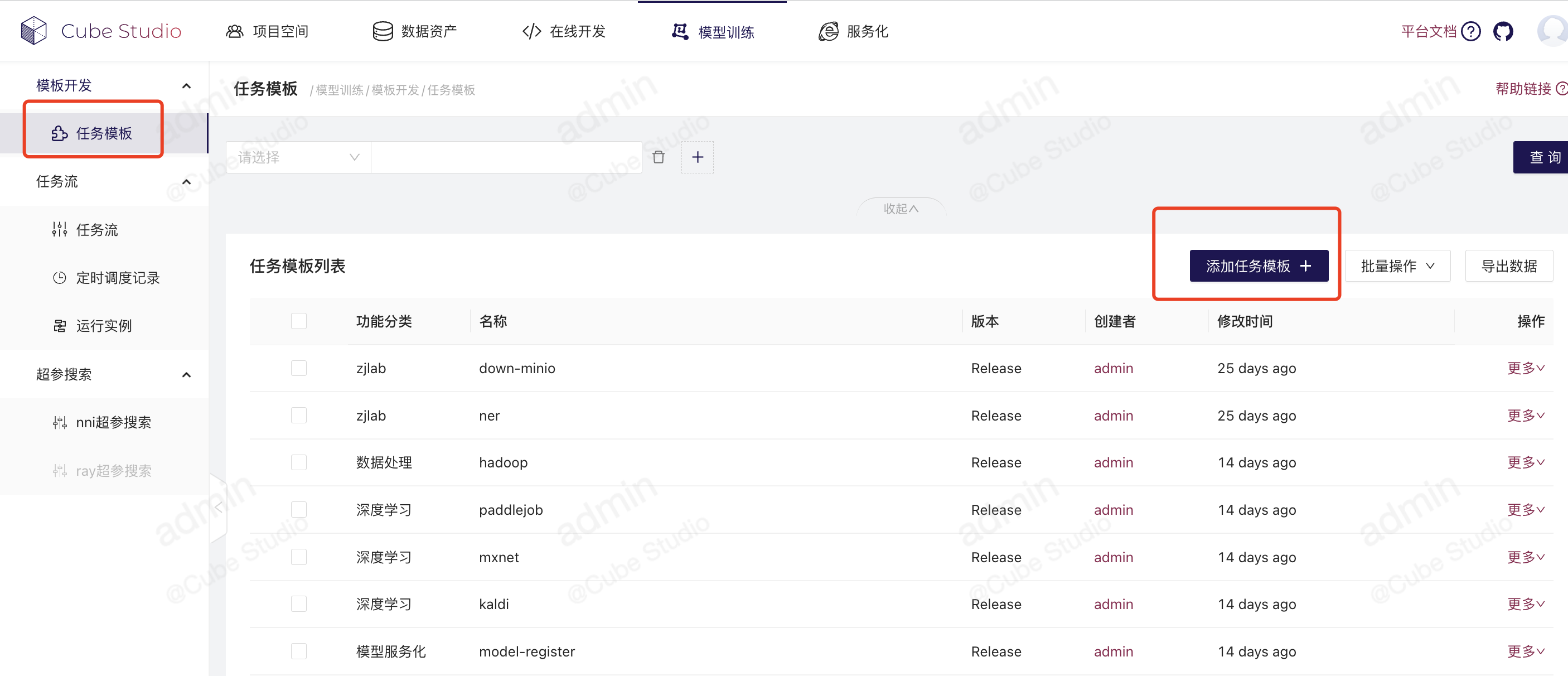Viewport: 1568px width, 676px height.
Task: Click the platform docs question mark icon
Action: 1470,31
